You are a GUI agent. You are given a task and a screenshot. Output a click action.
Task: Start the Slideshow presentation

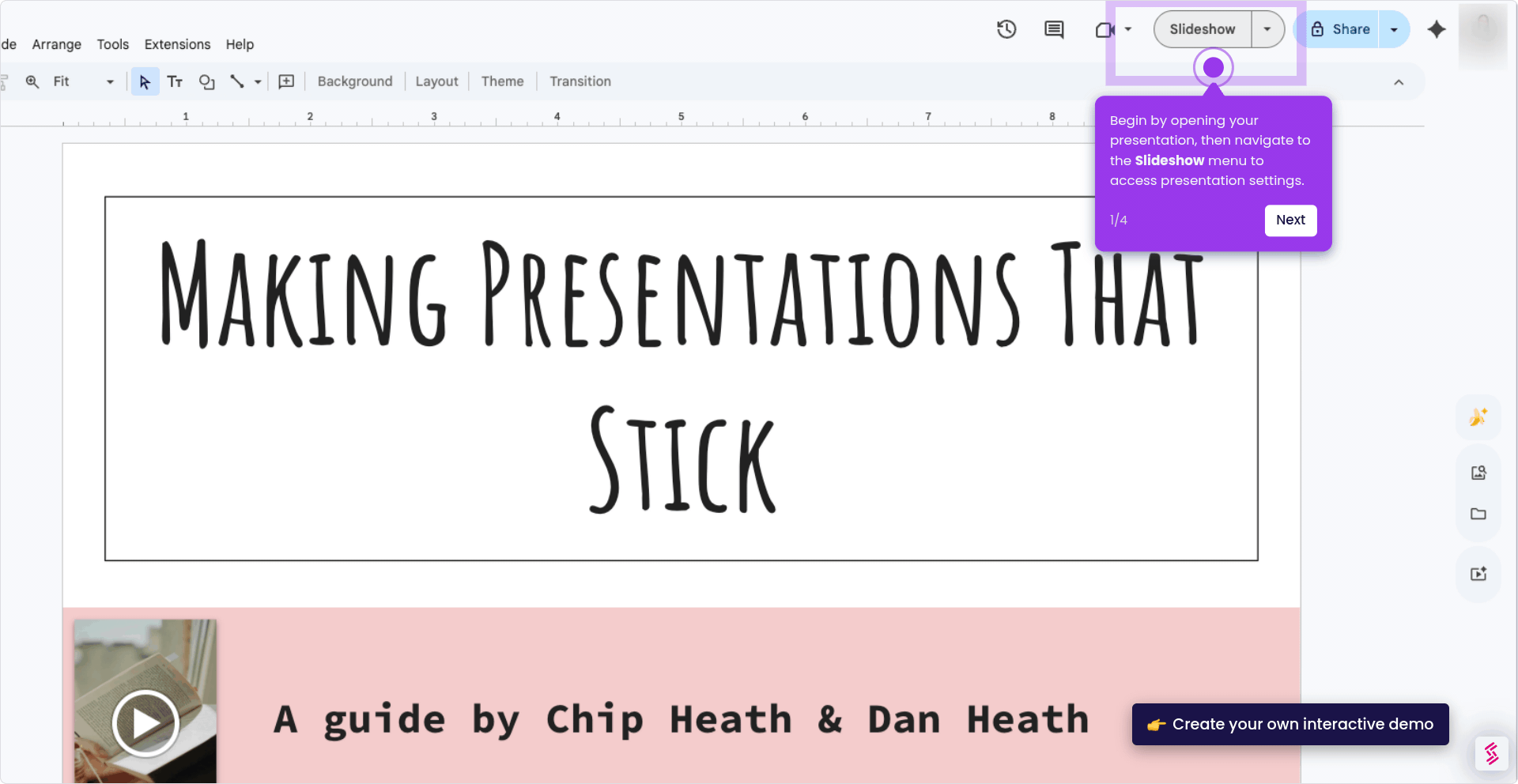click(x=1203, y=29)
